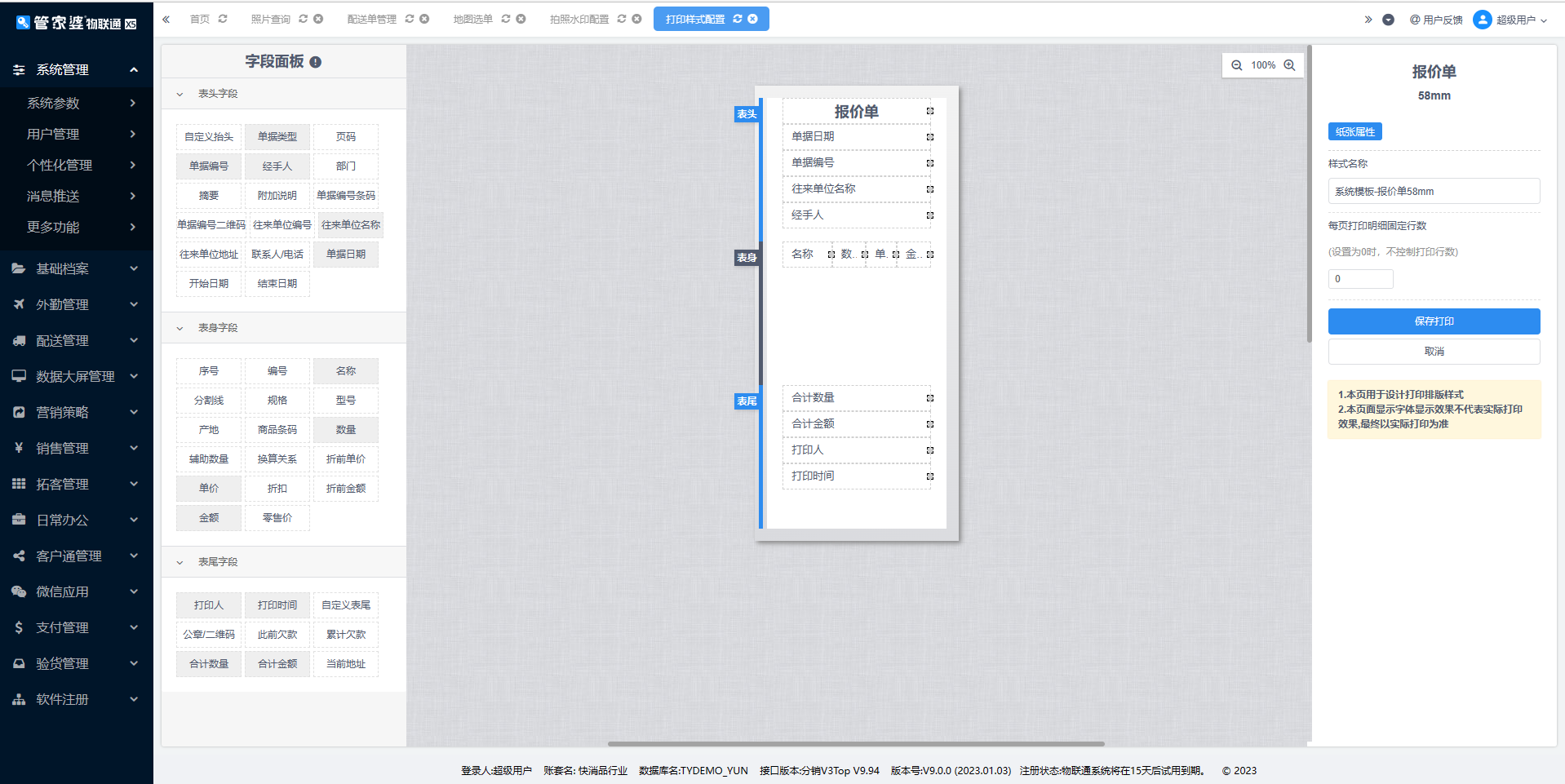The height and width of the screenshot is (784, 1565).
Task: Click the 外勤管理 plane icon
Action: click(x=19, y=304)
